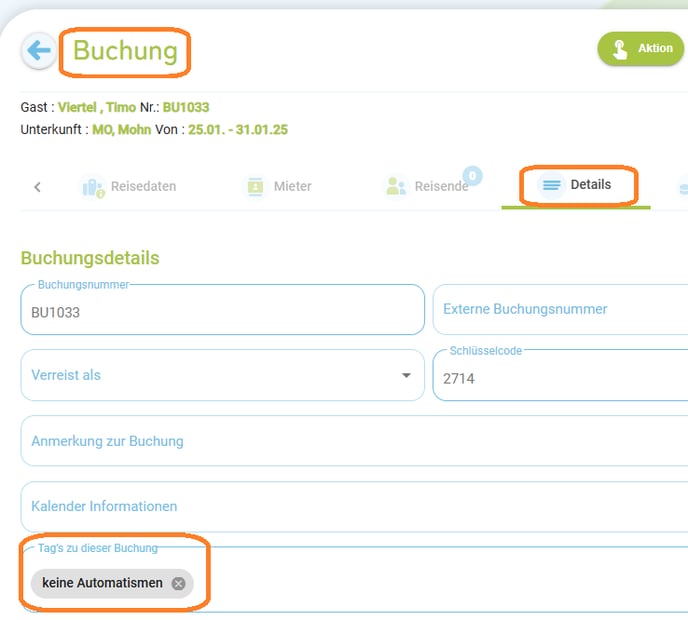This screenshot has height=620, width=688.
Task: Switch to the Mieter tab
Action: (277, 186)
